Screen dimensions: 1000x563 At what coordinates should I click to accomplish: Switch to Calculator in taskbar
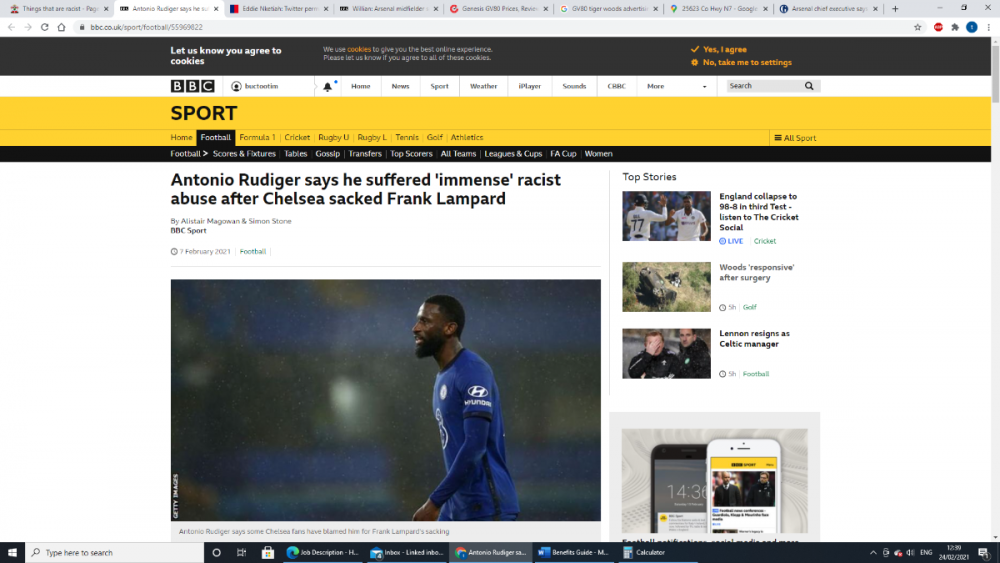click(x=657, y=552)
